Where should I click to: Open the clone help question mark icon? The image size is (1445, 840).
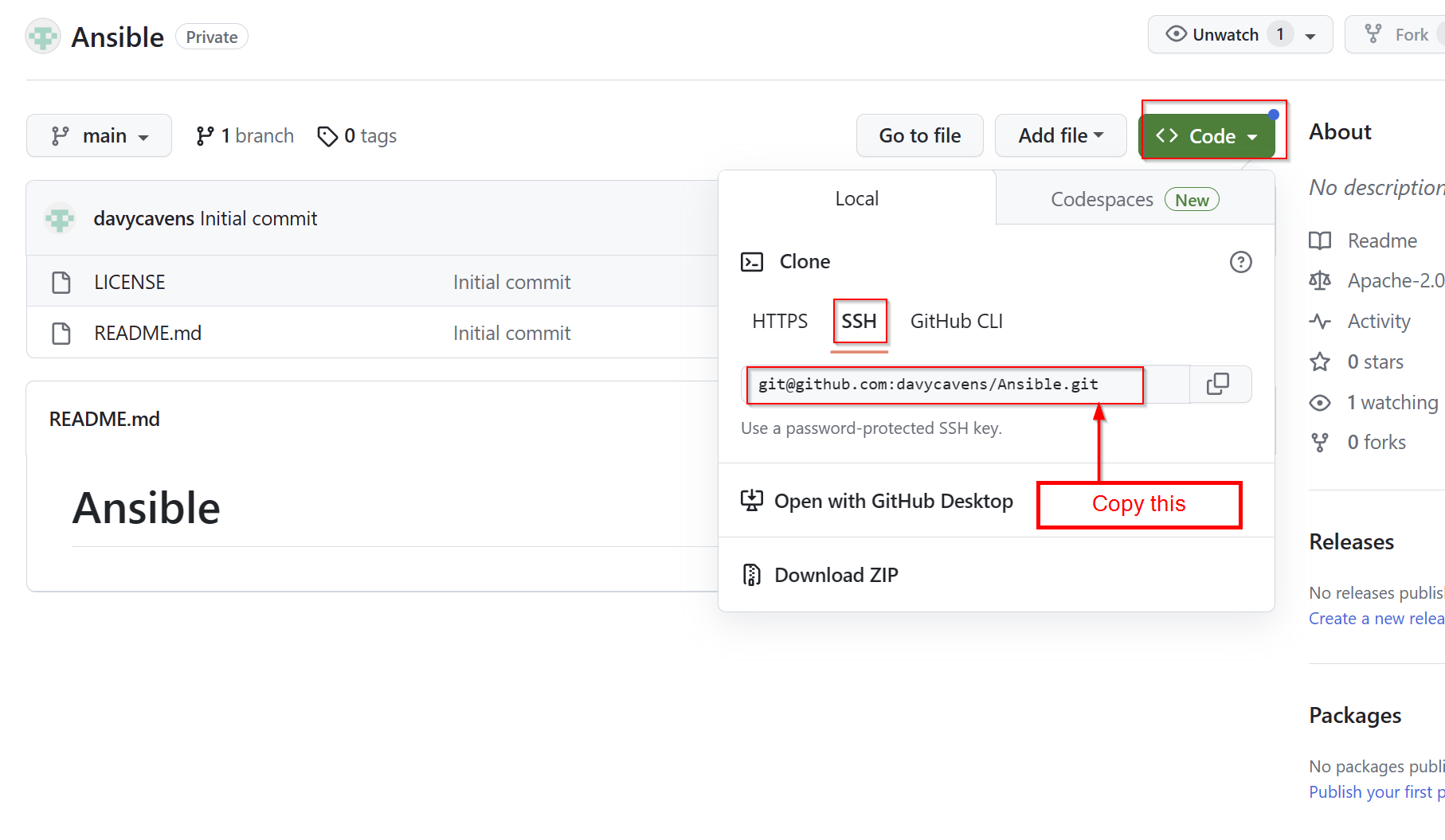(1240, 262)
